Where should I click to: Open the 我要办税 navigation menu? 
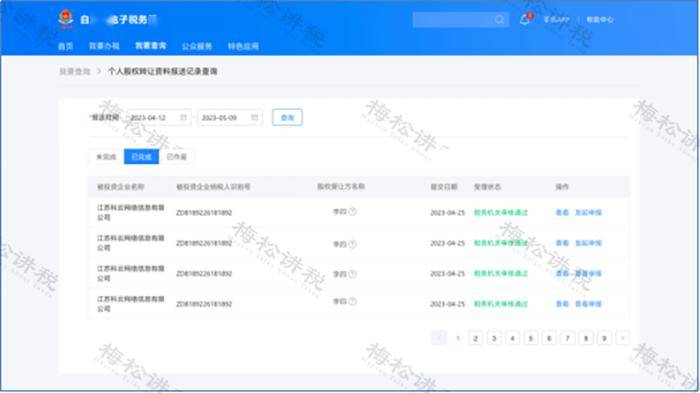[x=104, y=46]
